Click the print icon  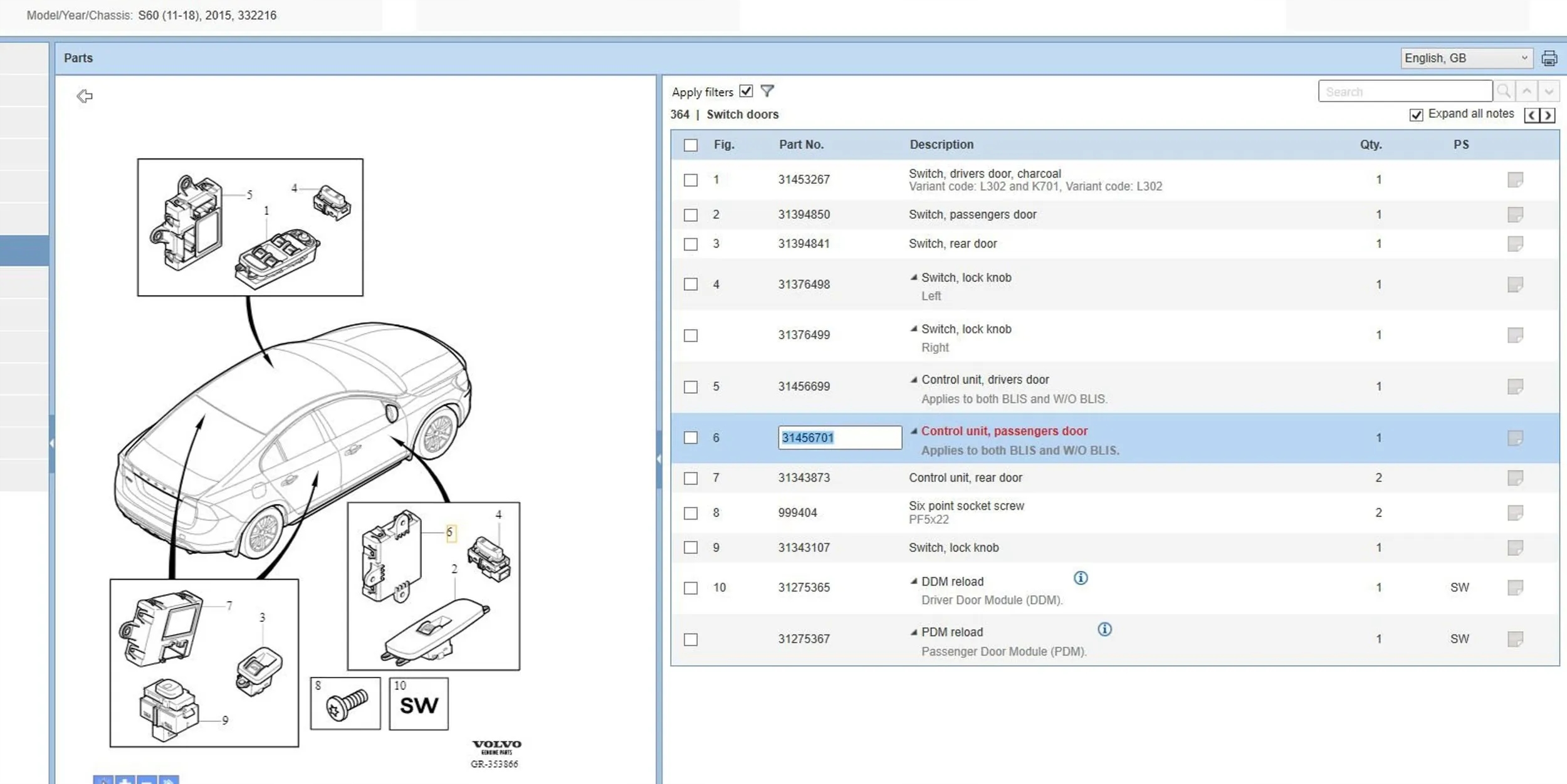[1549, 58]
